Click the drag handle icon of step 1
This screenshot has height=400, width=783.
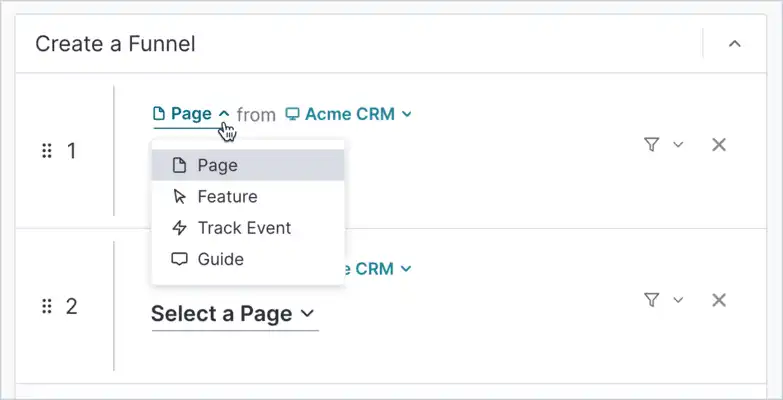tap(47, 151)
